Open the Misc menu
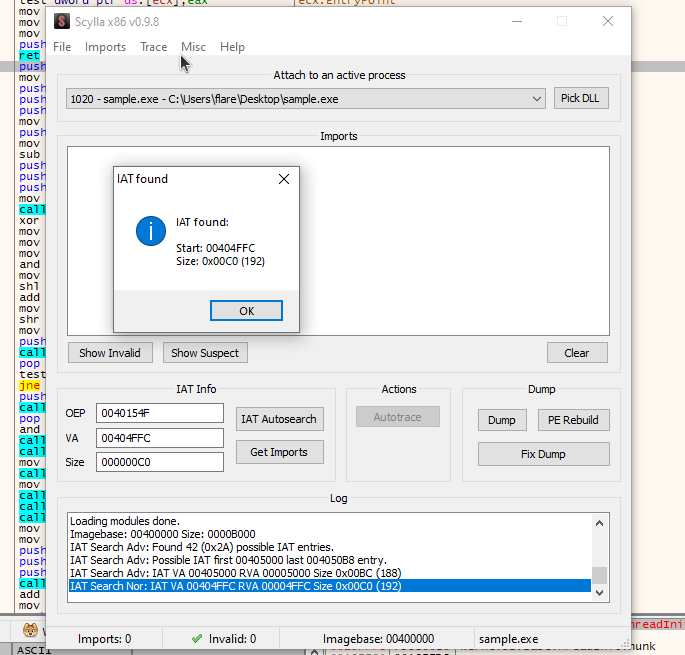This screenshot has width=685, height=655. [x=194, y=47]
